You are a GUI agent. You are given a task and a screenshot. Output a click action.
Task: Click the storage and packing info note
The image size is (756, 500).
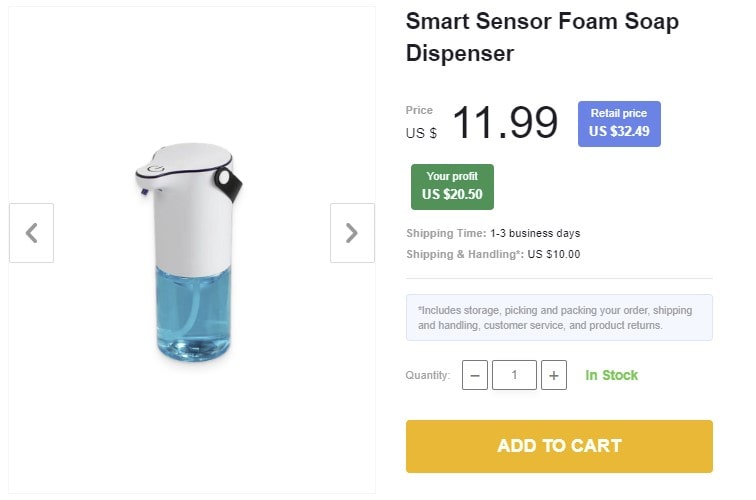559,318
